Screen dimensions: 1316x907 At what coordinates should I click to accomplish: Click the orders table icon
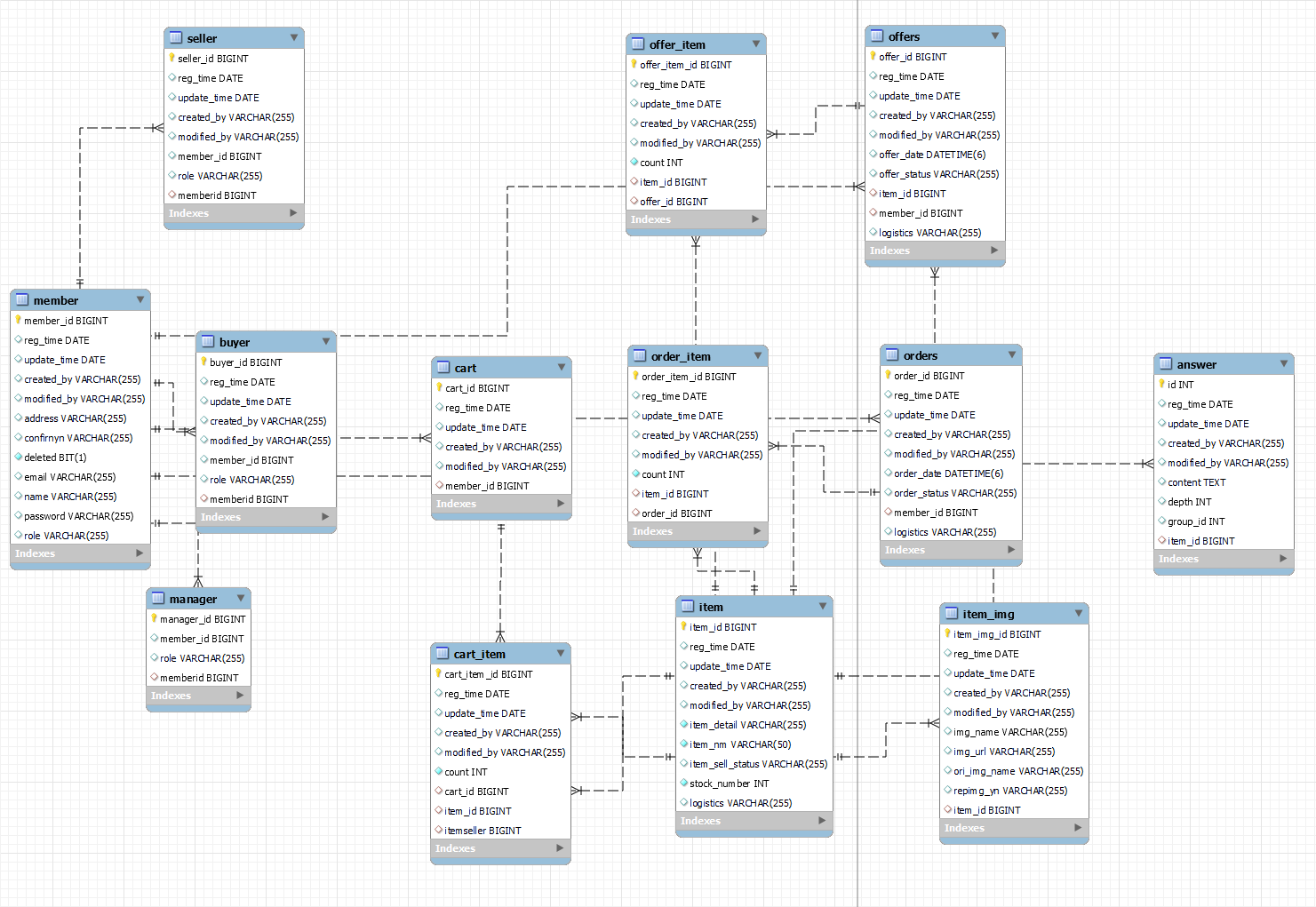coord(892,355)
